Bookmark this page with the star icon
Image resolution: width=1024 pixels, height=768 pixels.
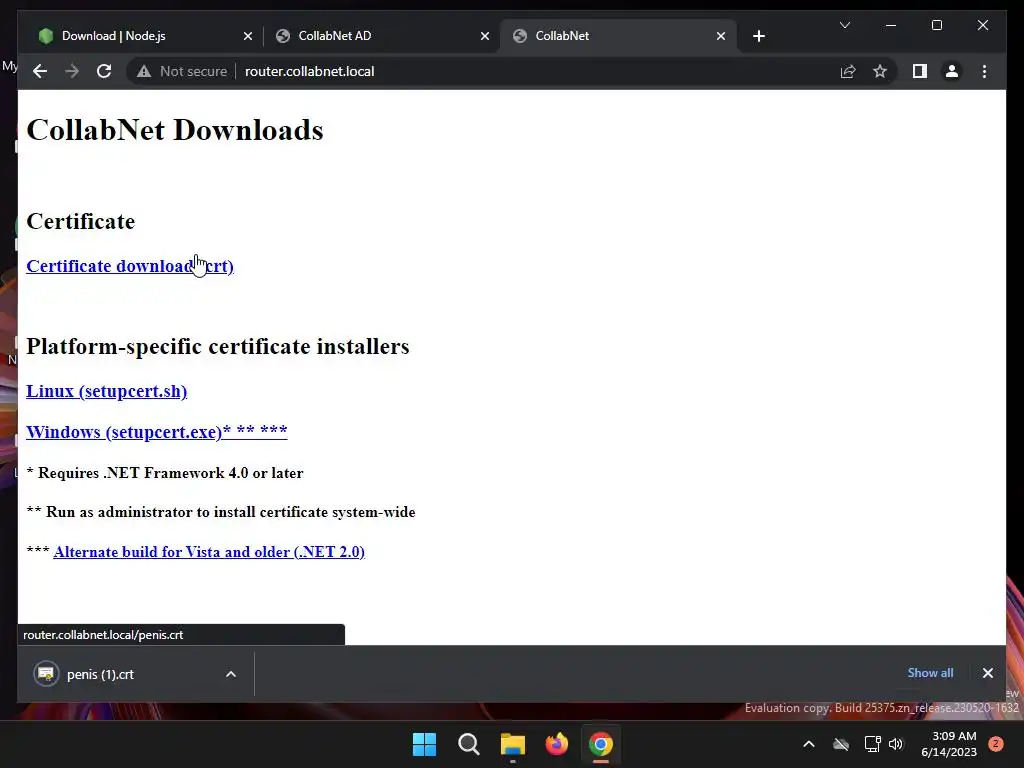880,71
